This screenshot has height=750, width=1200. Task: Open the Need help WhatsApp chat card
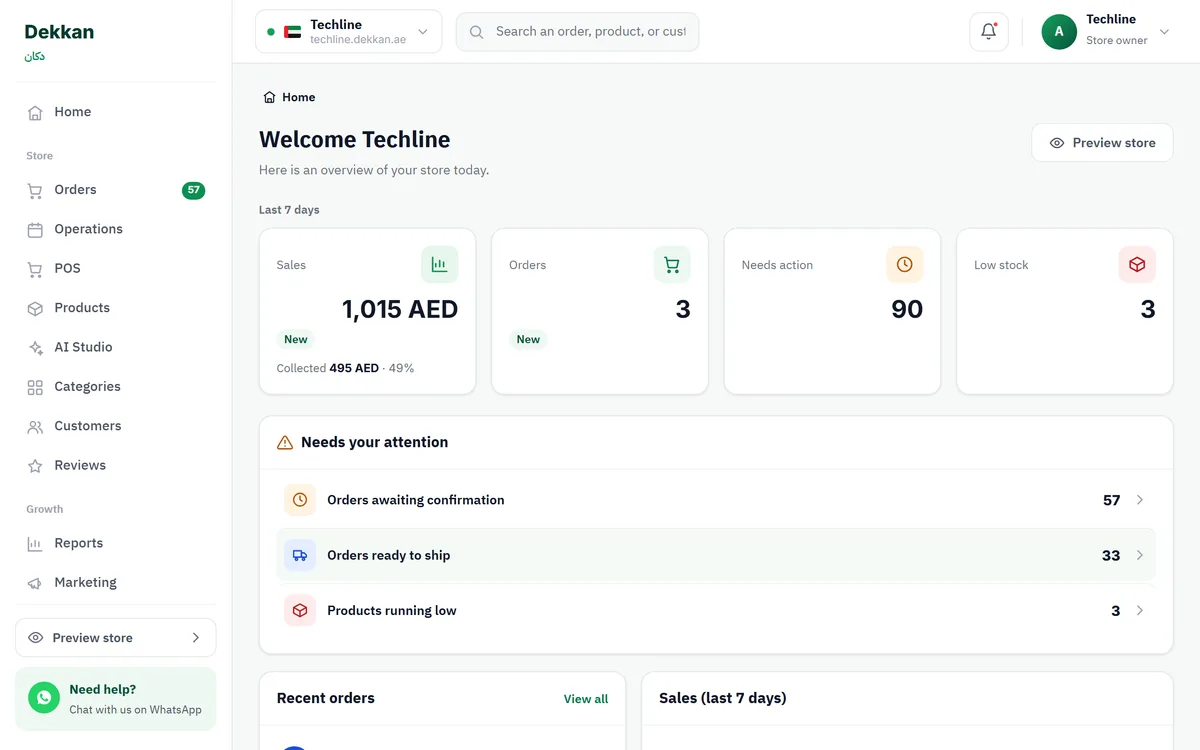[116, 699]
